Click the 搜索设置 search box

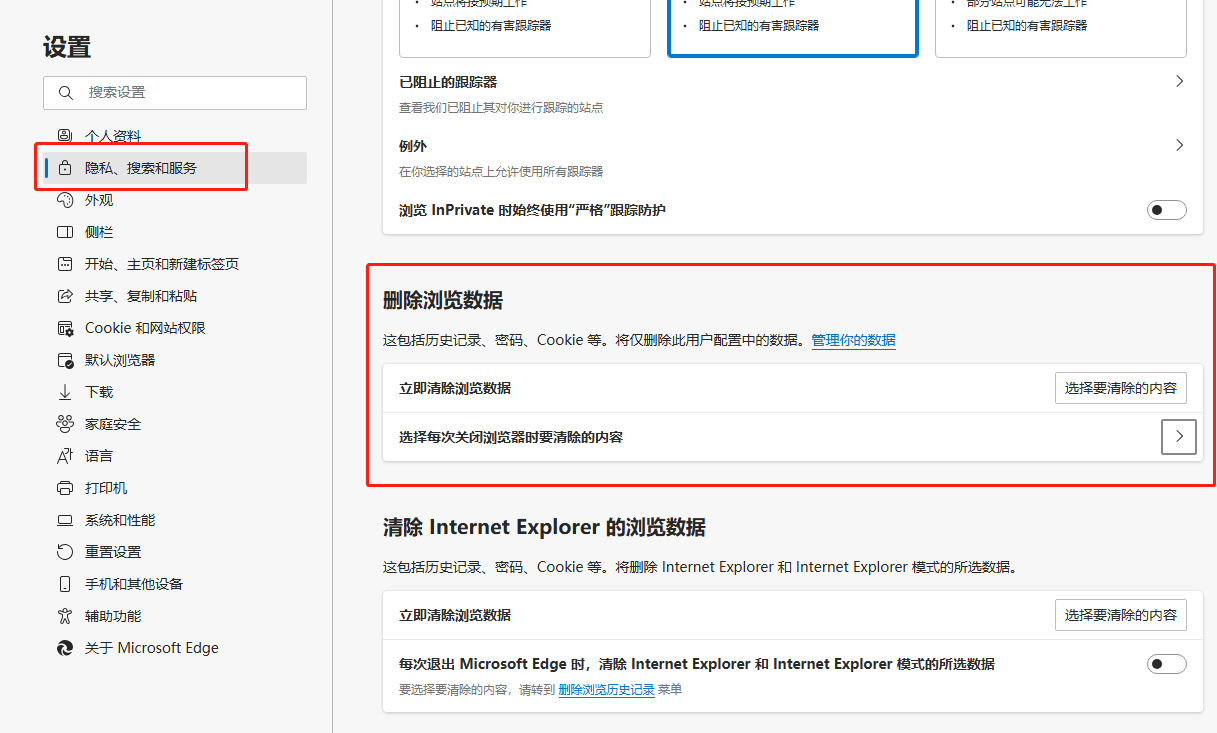click(175, 92)
